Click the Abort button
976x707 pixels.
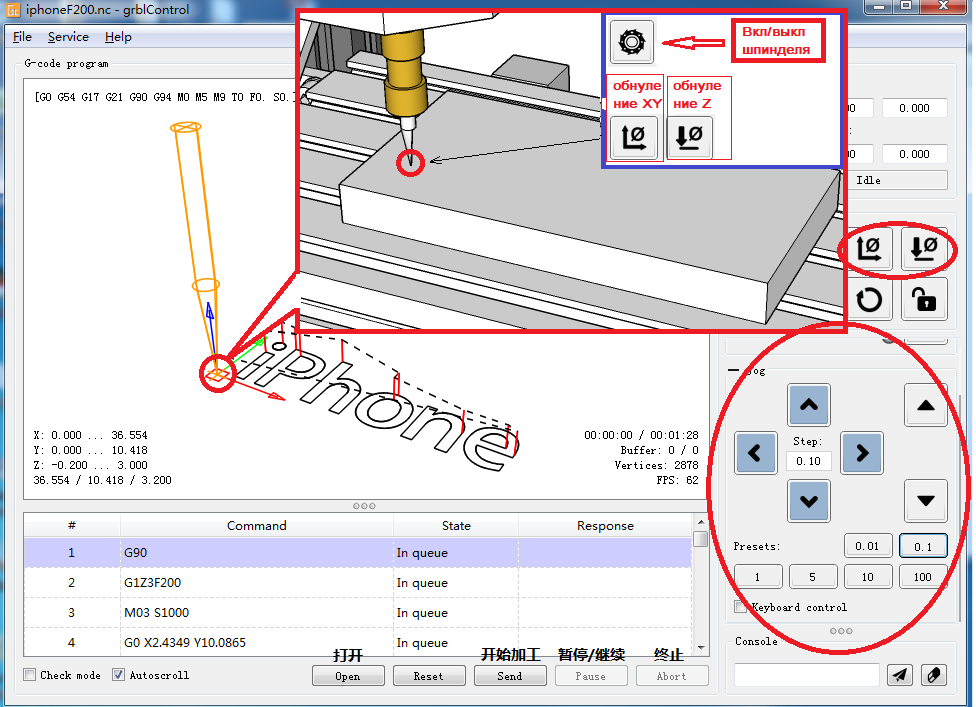tap(672, 676)
